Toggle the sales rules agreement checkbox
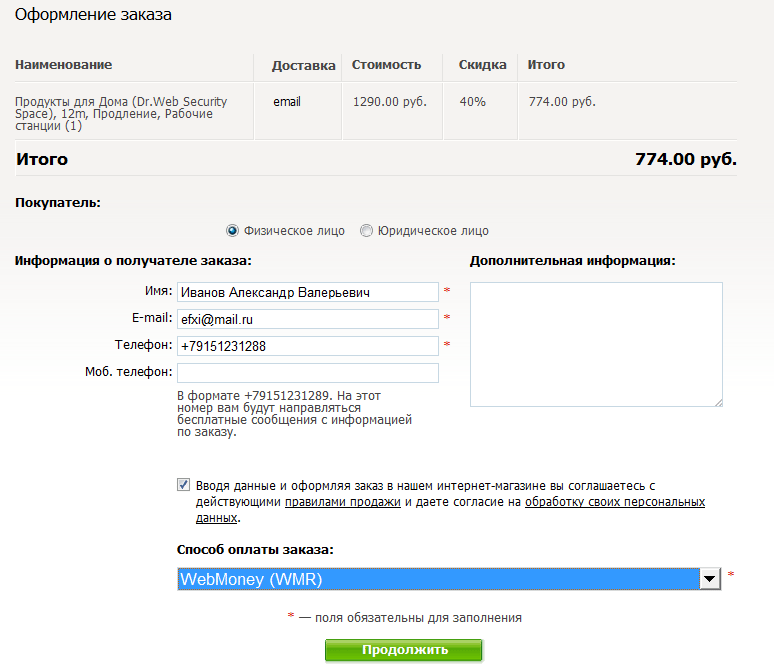This screenshot has width=774, height=669. (x=183, y=485)
